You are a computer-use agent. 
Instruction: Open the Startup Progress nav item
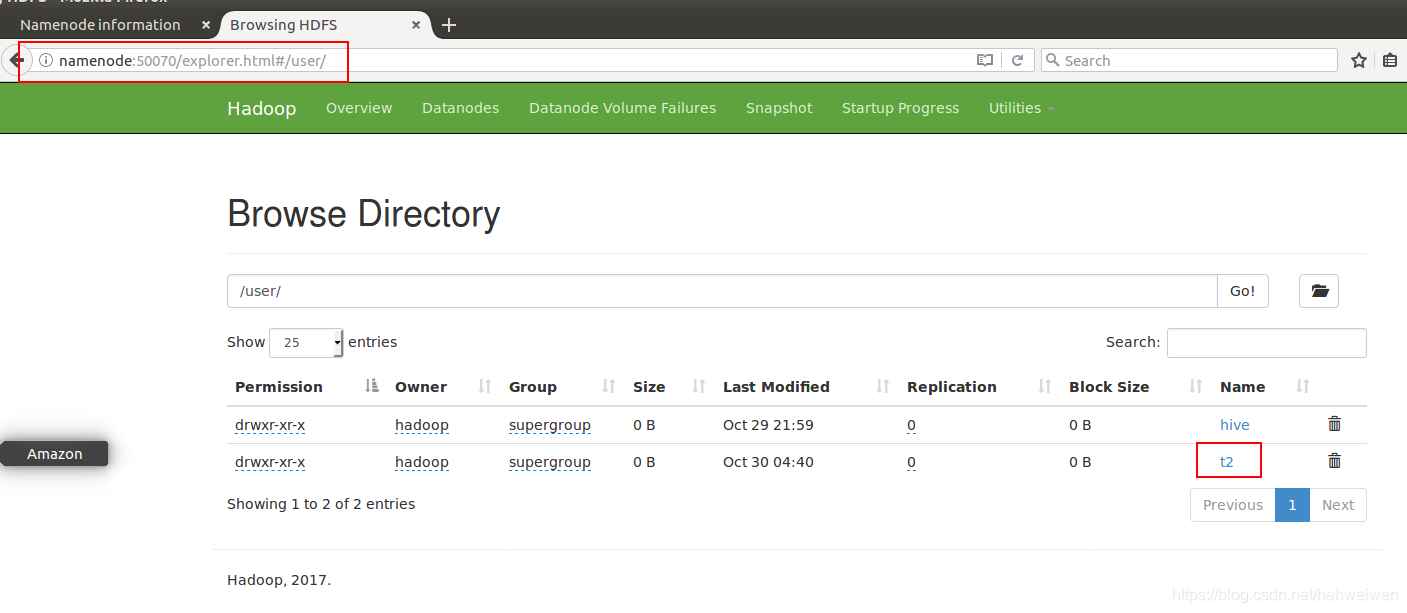[900, 108]
